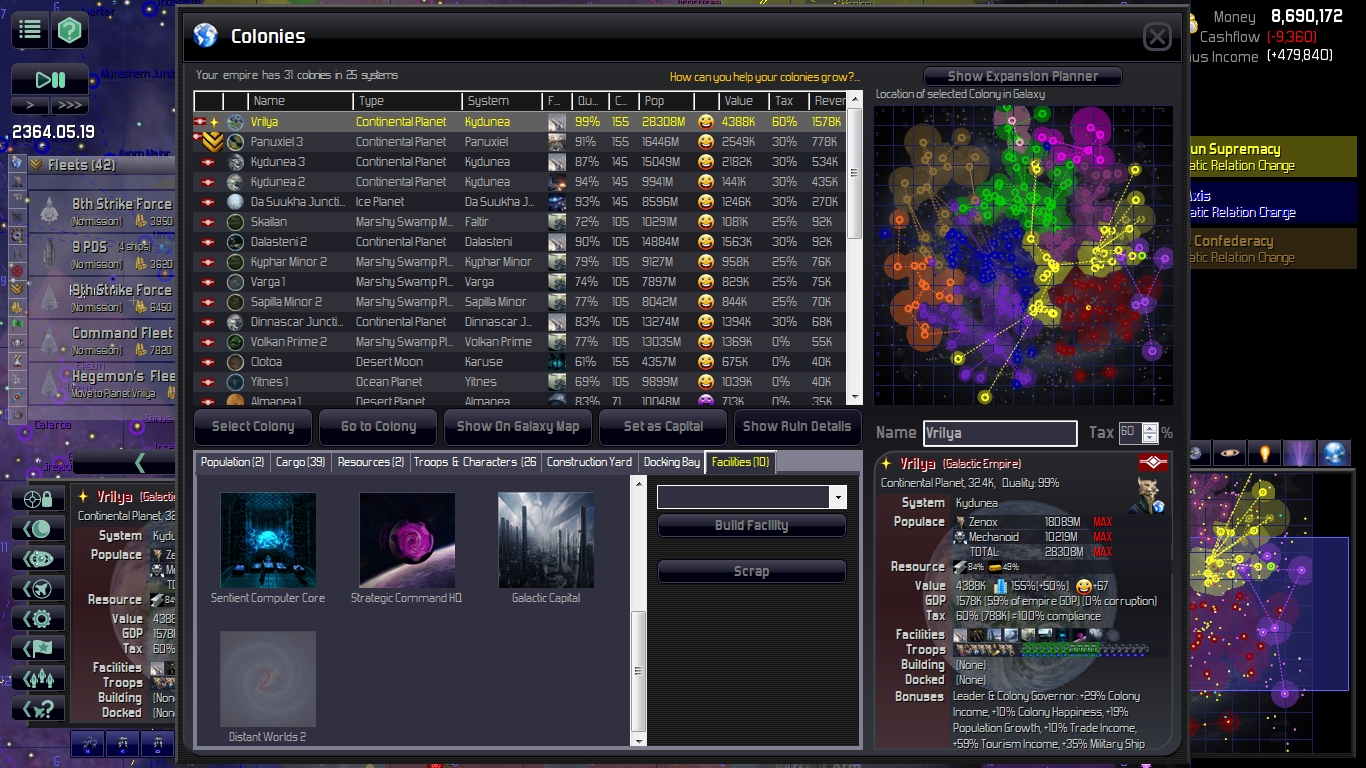Image resolution: width=1366 pixels, height=768 pixels.
Task: Click the Show On Galaxy Map button
Action: (518, 426)
